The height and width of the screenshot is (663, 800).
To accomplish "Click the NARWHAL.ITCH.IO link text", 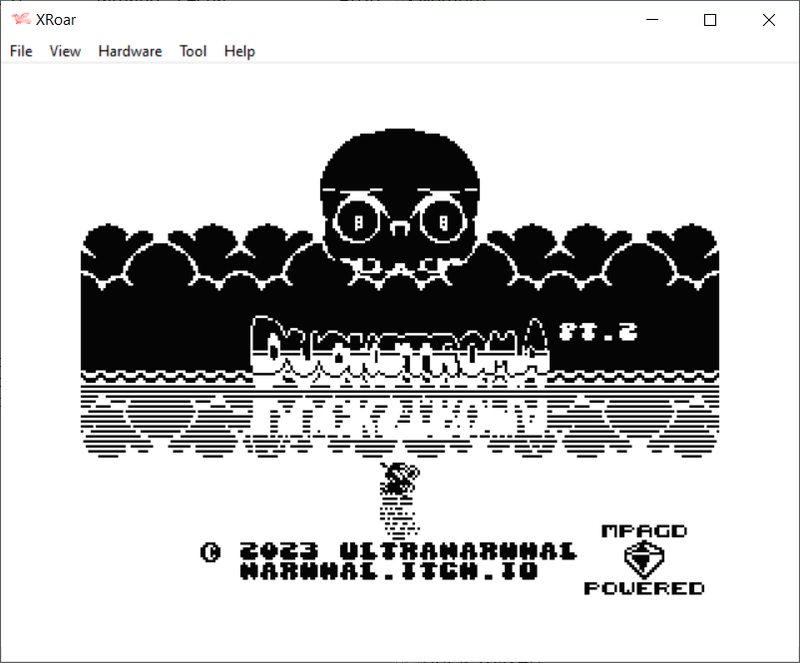I will point(389,571).
